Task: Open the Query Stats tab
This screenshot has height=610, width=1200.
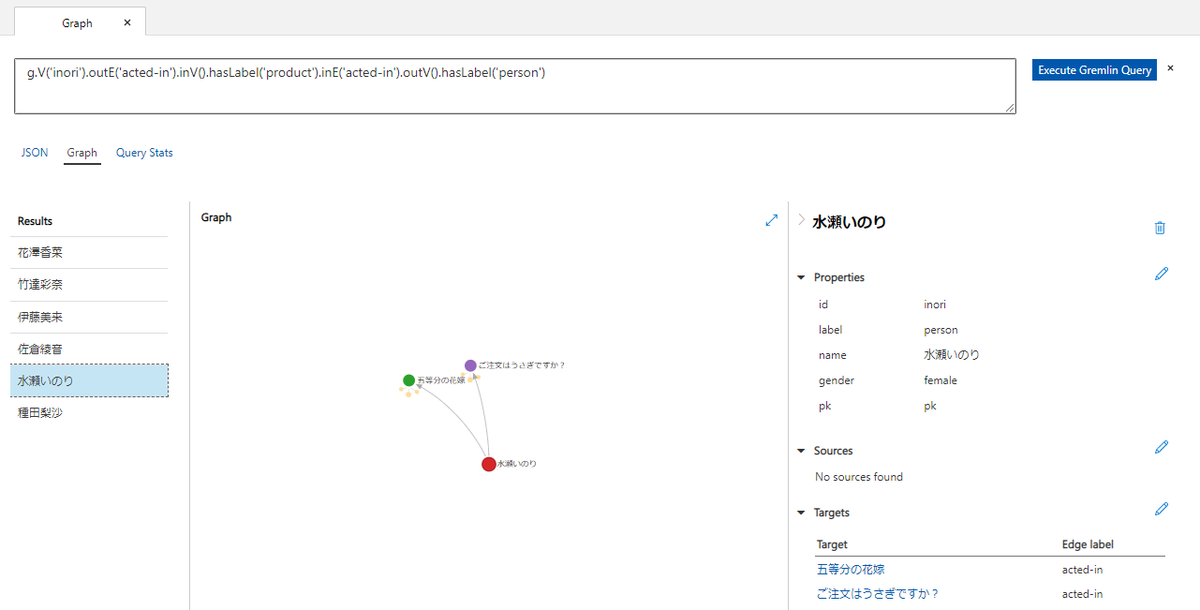Action: click(x=144, y=152)
